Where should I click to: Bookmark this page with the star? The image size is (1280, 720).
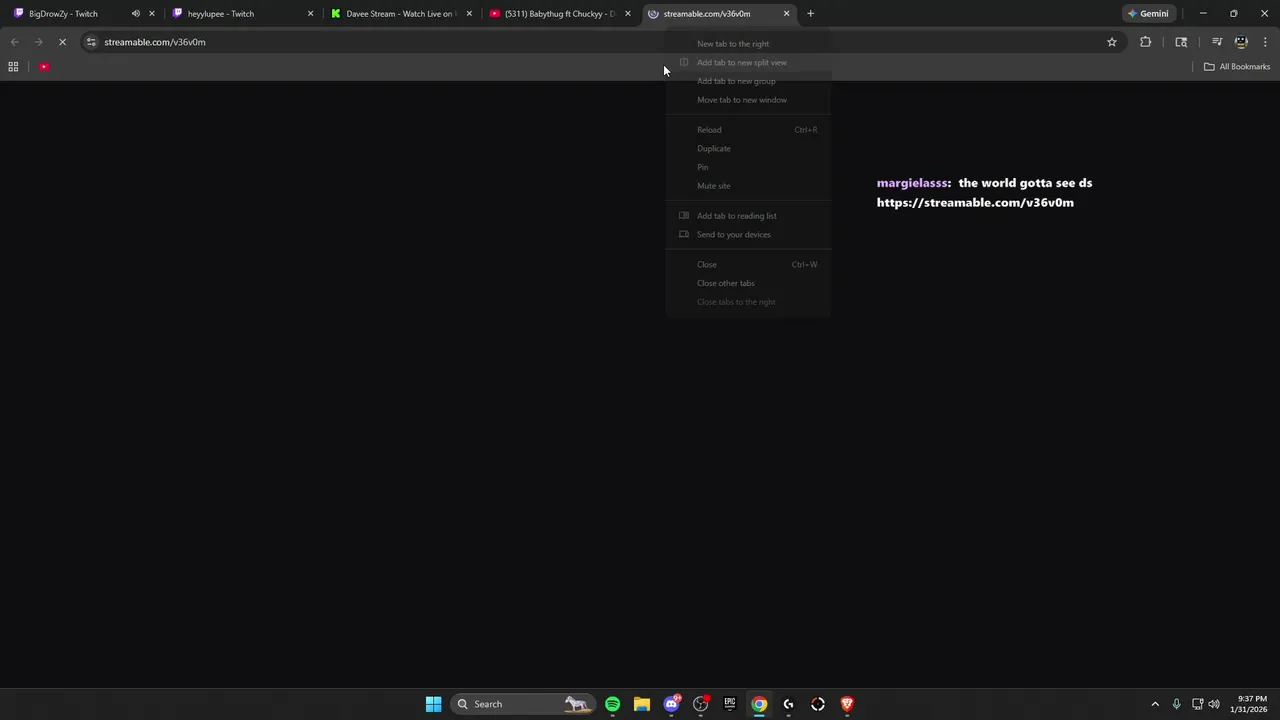click(1111, 42)
